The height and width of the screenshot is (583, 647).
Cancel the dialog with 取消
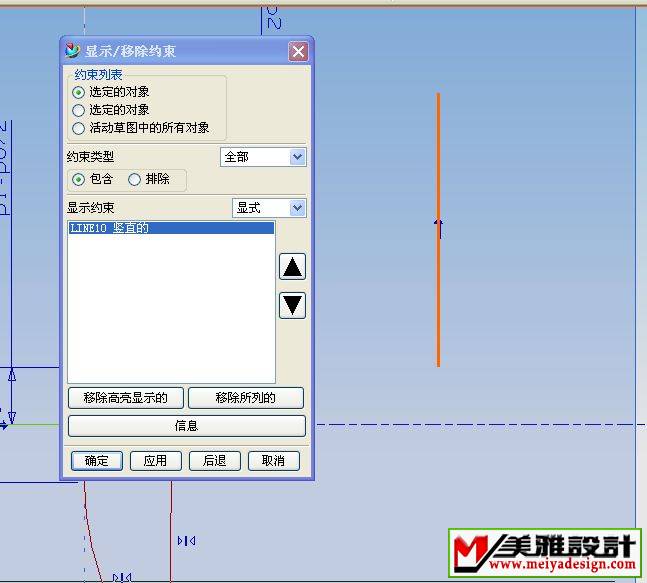pyautogui.click(x=273, y=461)
